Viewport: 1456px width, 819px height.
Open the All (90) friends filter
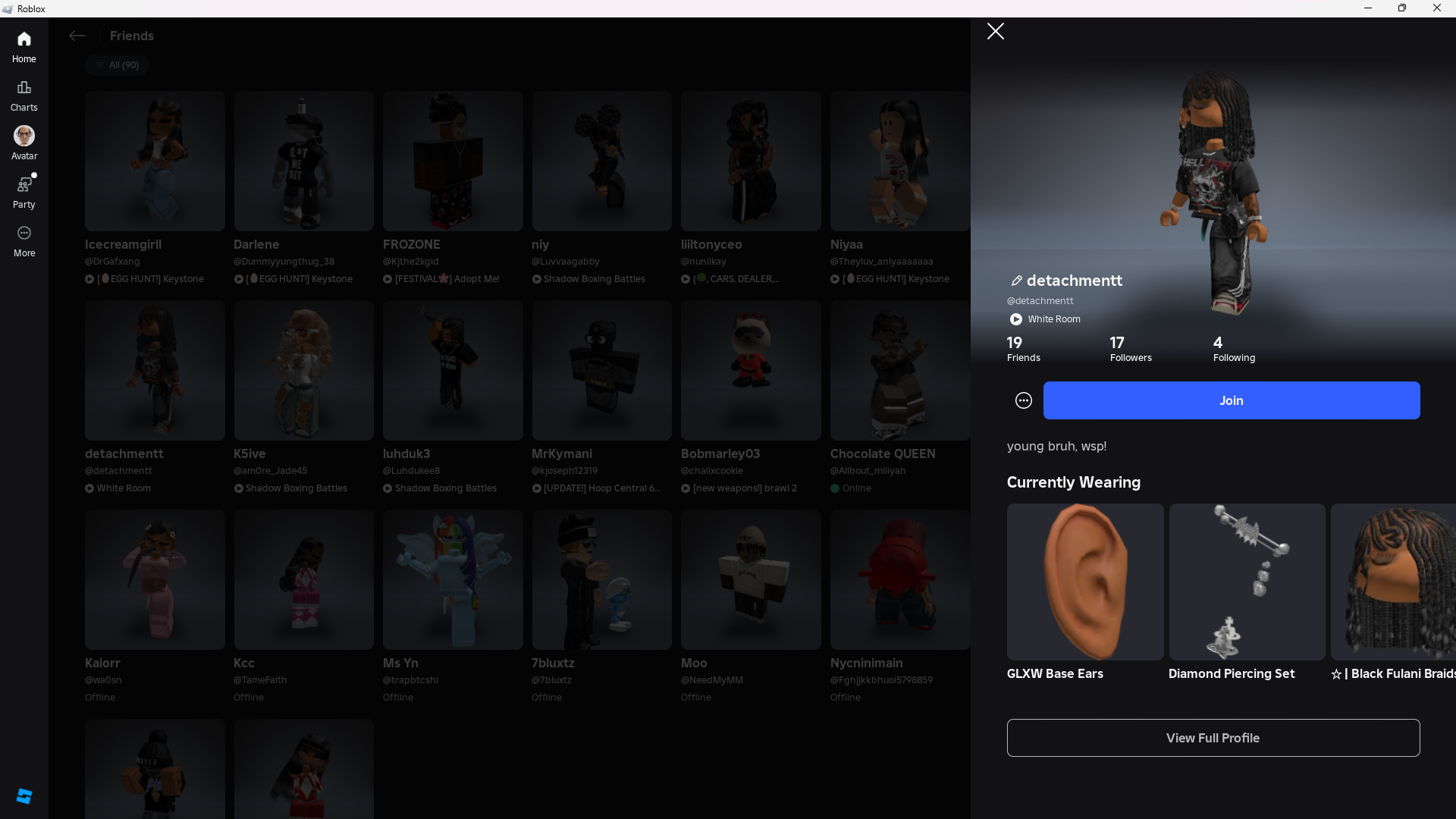[117, 65]
